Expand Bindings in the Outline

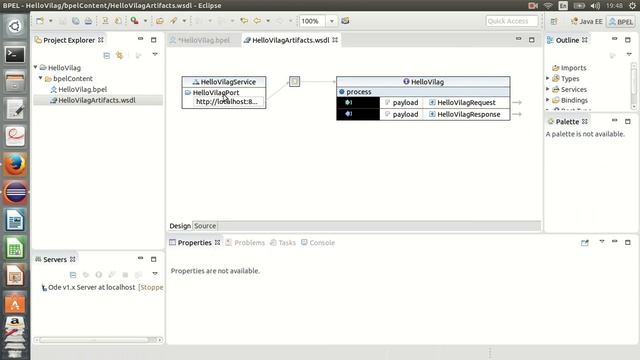pyautogui.click(x=548, y=100)
